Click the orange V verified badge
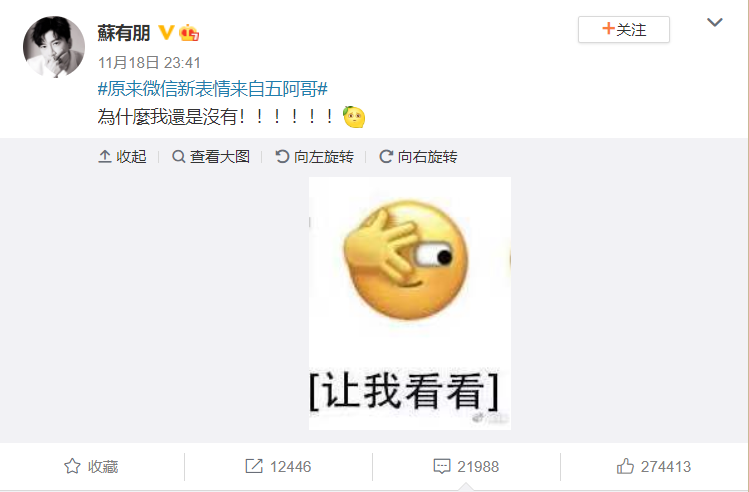The width and height of the screenshot is (749, 492). tap(166, 32)
